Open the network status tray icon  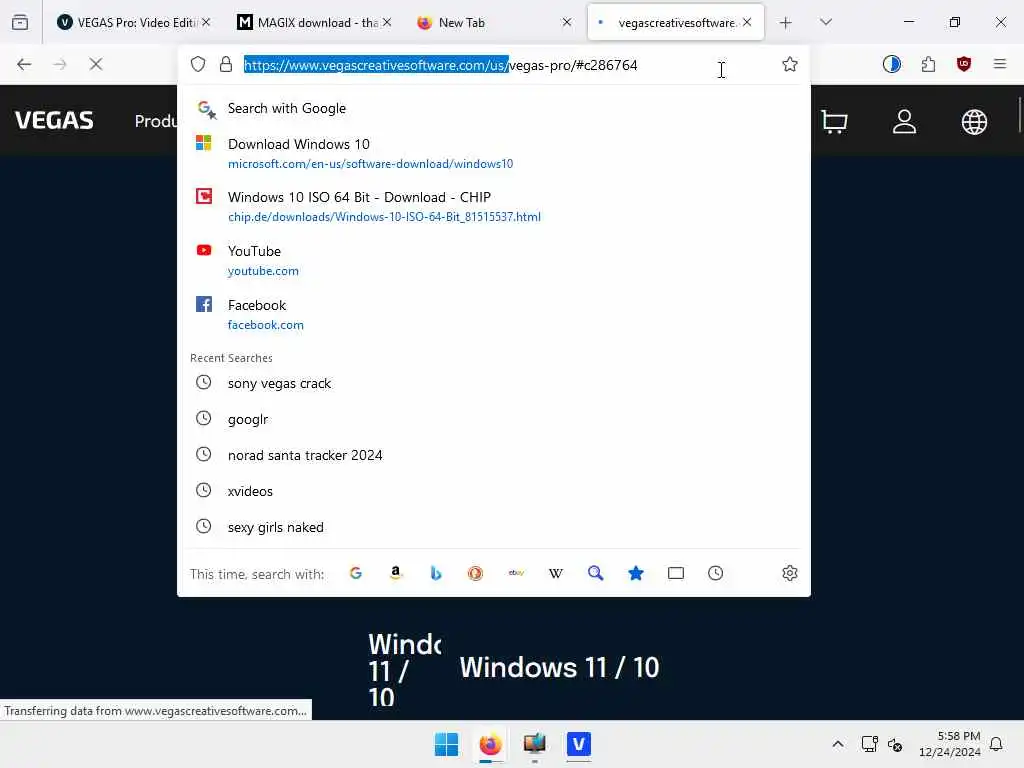click(869, 744)
